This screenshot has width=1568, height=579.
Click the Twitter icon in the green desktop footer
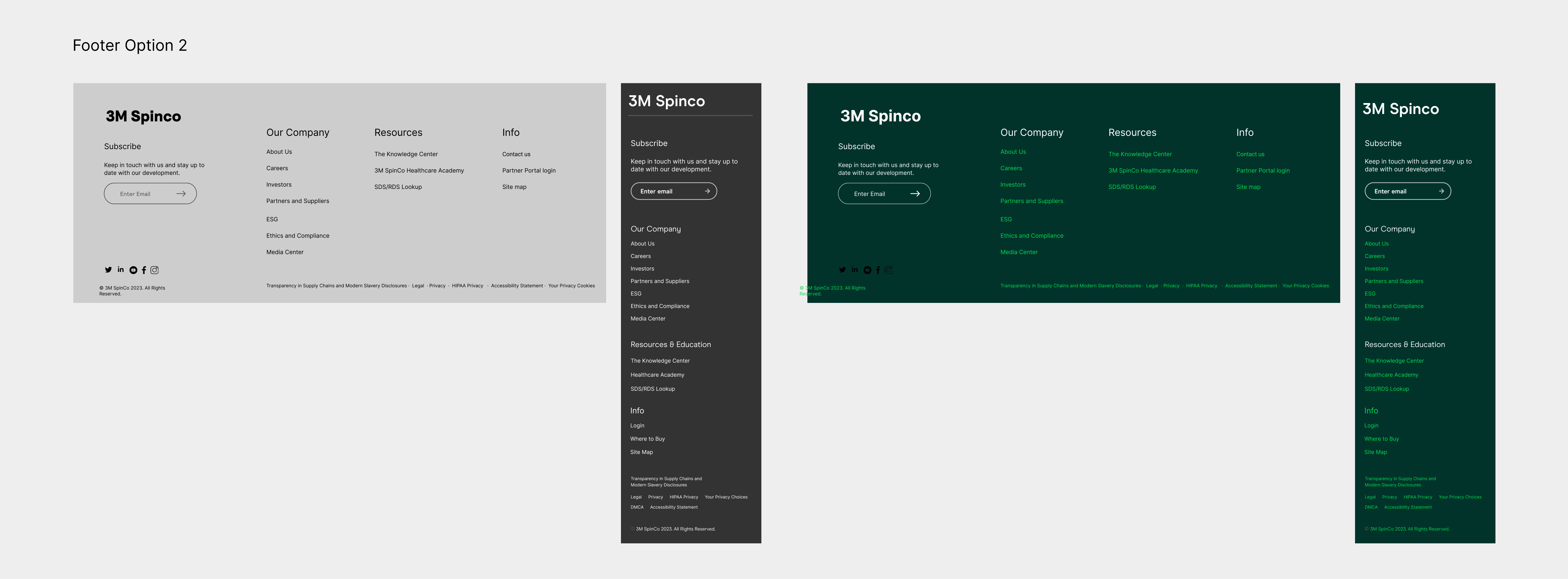[x=843, y=270]
